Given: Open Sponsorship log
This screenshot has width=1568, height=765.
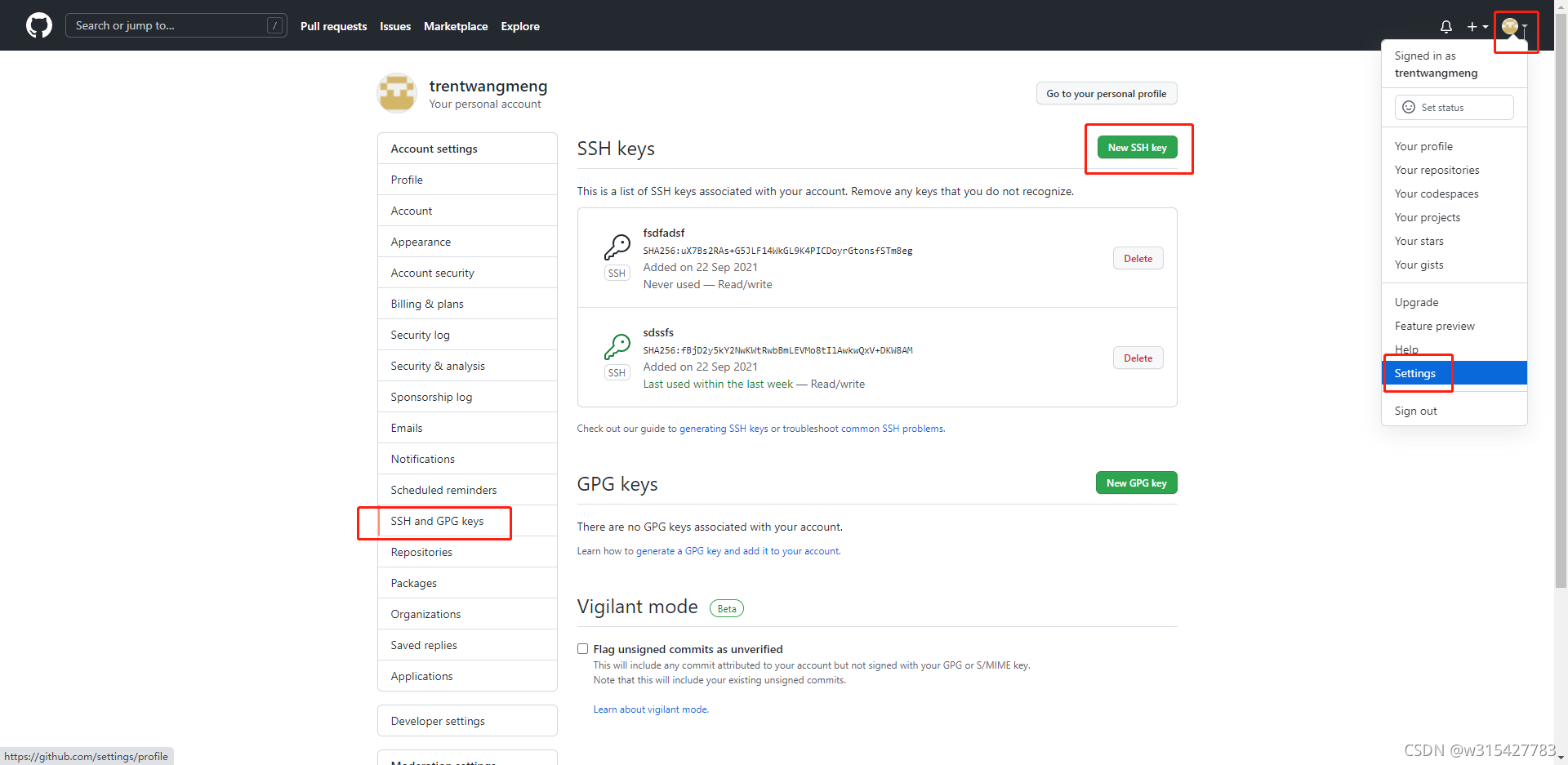Looking at the screenshot, I should pyautogui.click(x=467, y=397).
